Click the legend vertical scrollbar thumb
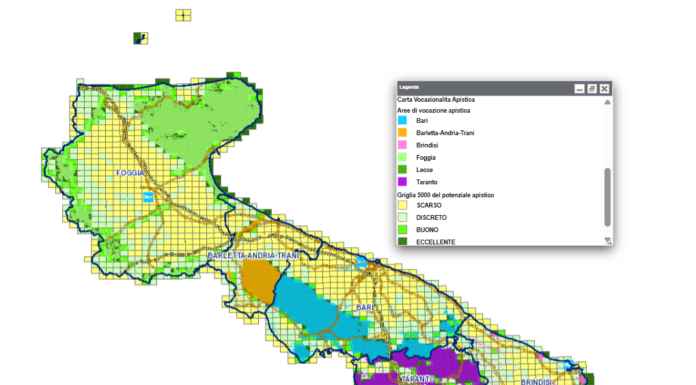This screenshot has width=696, height=385. (x=607, y=197)
